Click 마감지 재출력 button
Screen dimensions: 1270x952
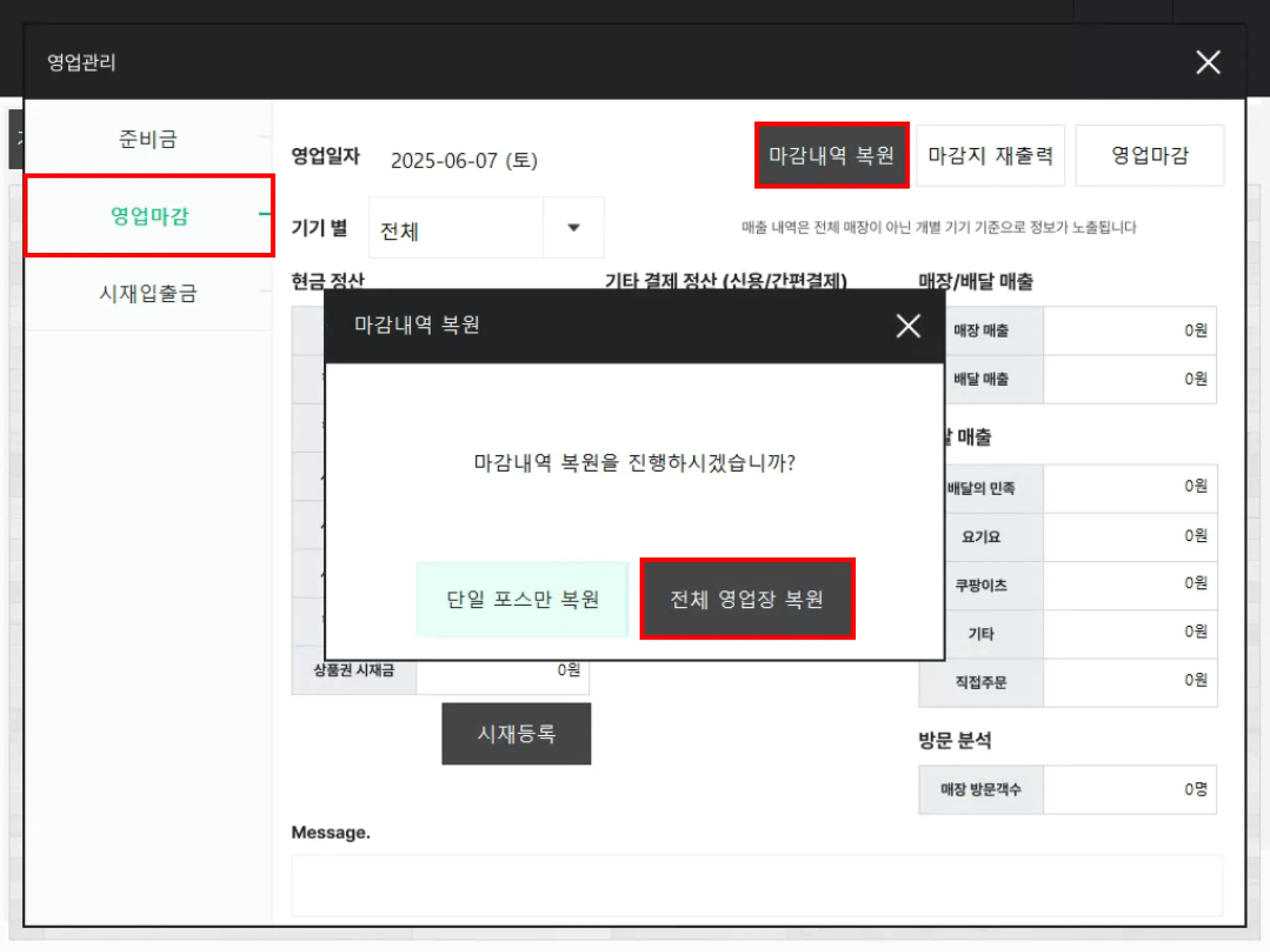coord(990,156)
